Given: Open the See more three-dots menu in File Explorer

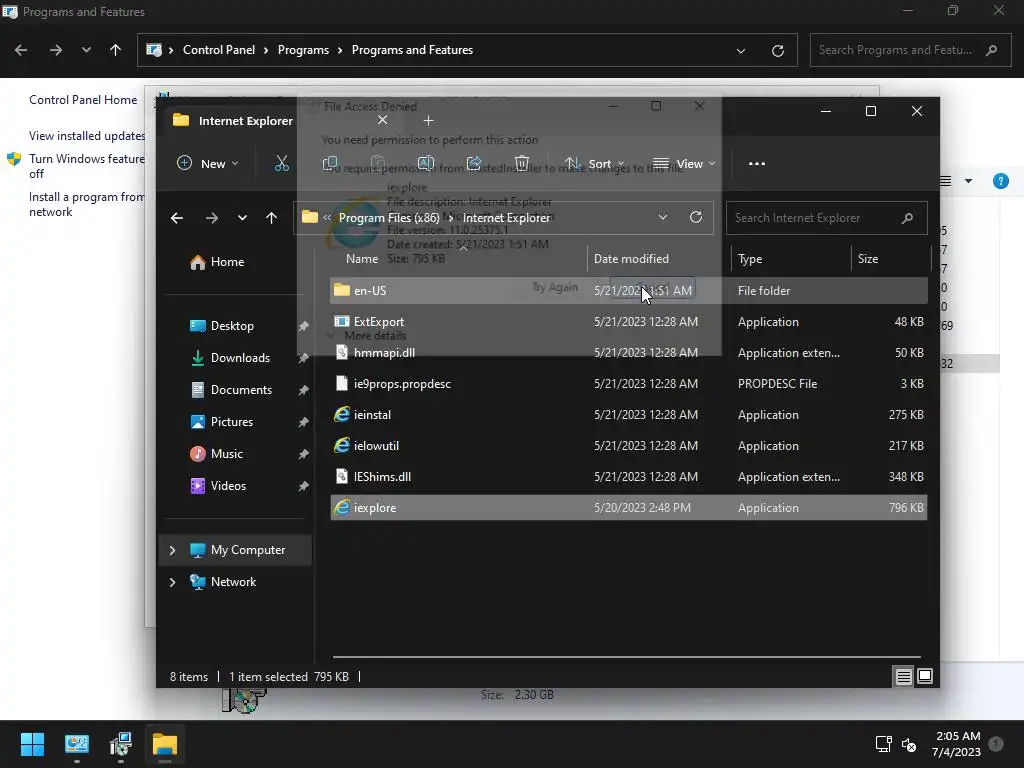Looking at the screenshot, I should [x=757, y=164].
